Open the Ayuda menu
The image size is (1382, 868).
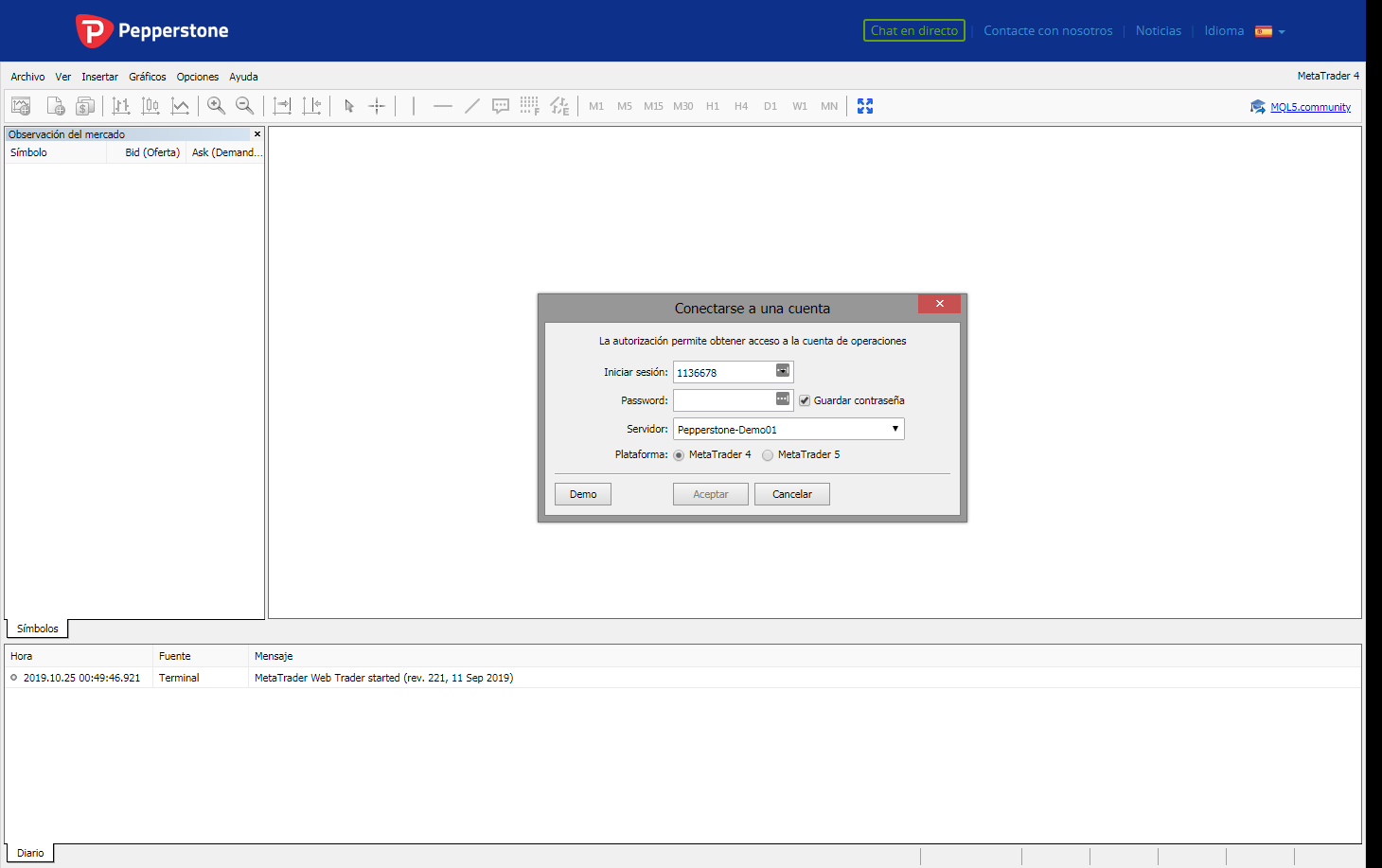click(243, 77)
